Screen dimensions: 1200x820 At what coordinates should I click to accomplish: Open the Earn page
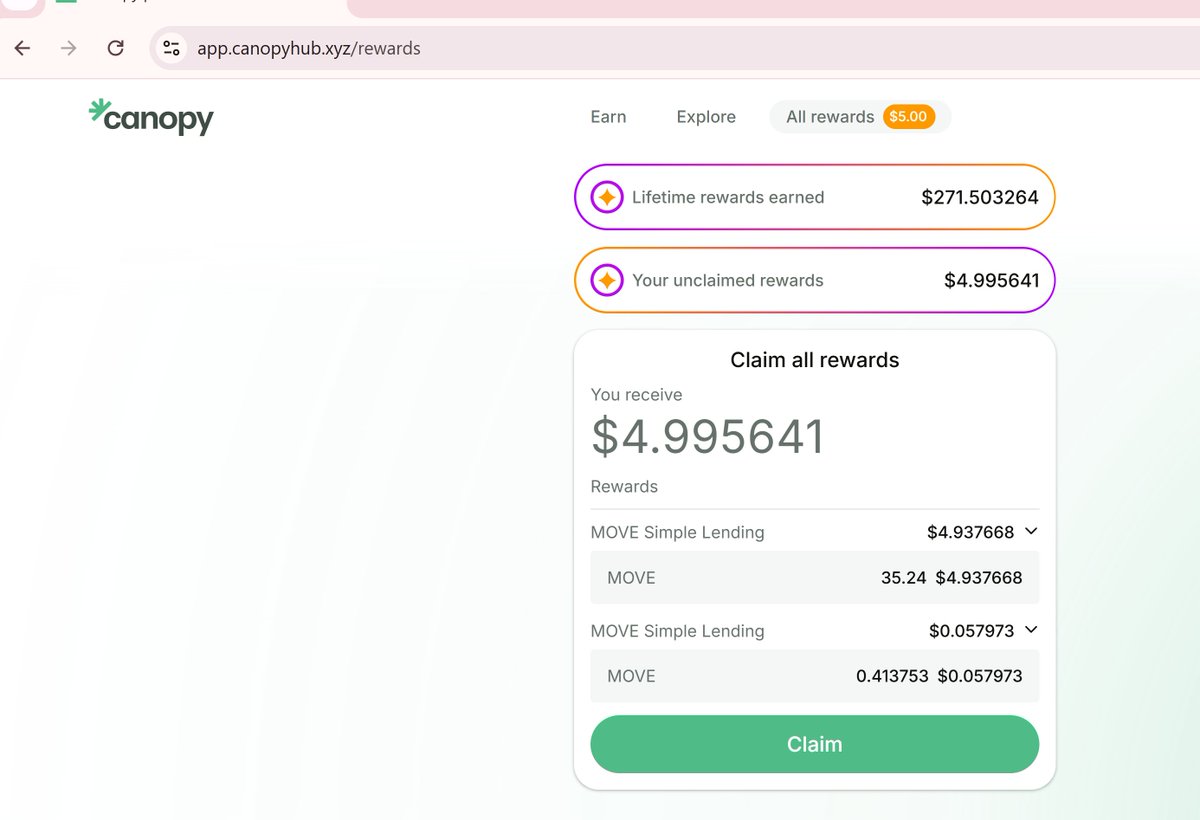click(x=607, y=117)
